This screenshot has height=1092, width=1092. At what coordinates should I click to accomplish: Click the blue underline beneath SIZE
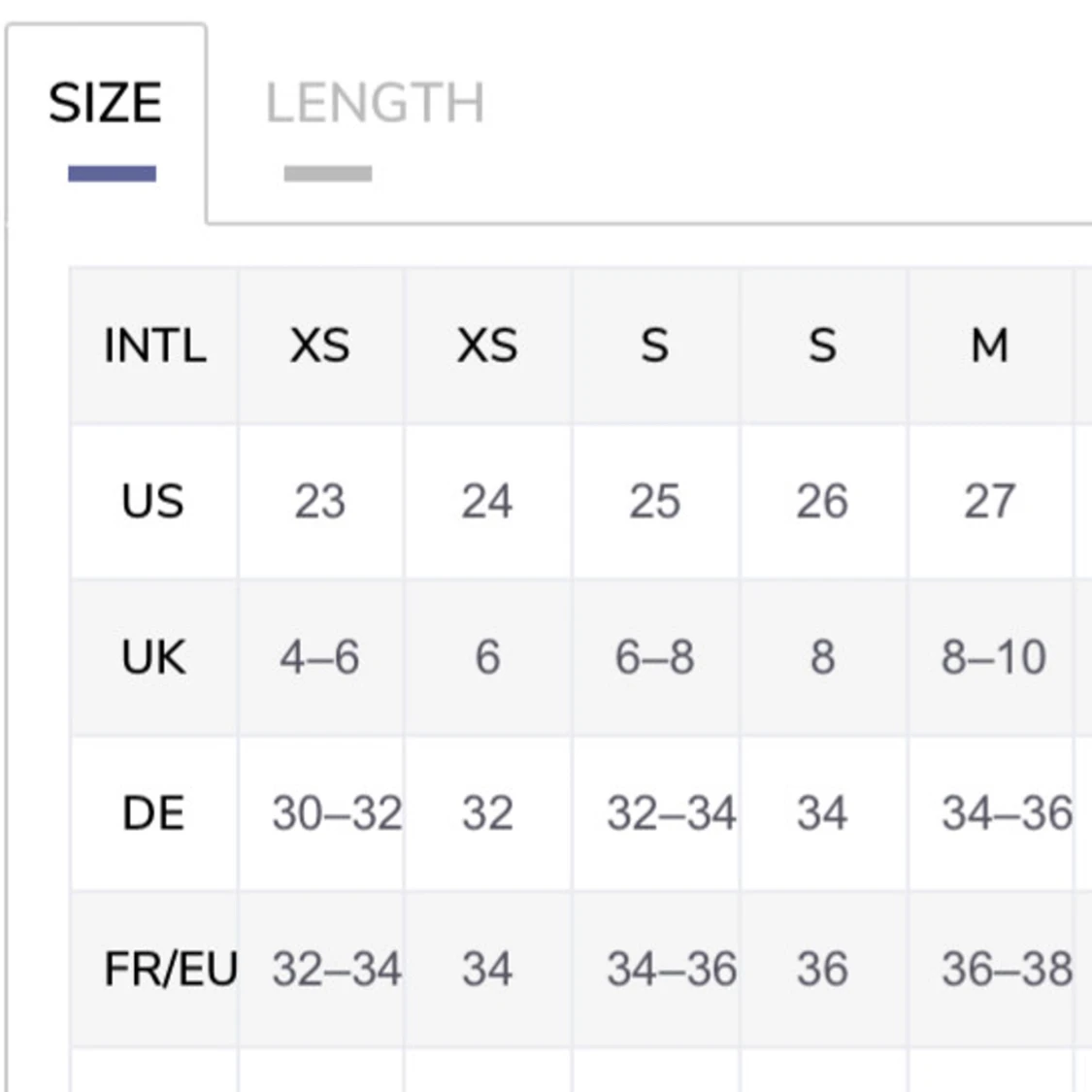pyautogui.click(x=113, y=174)
